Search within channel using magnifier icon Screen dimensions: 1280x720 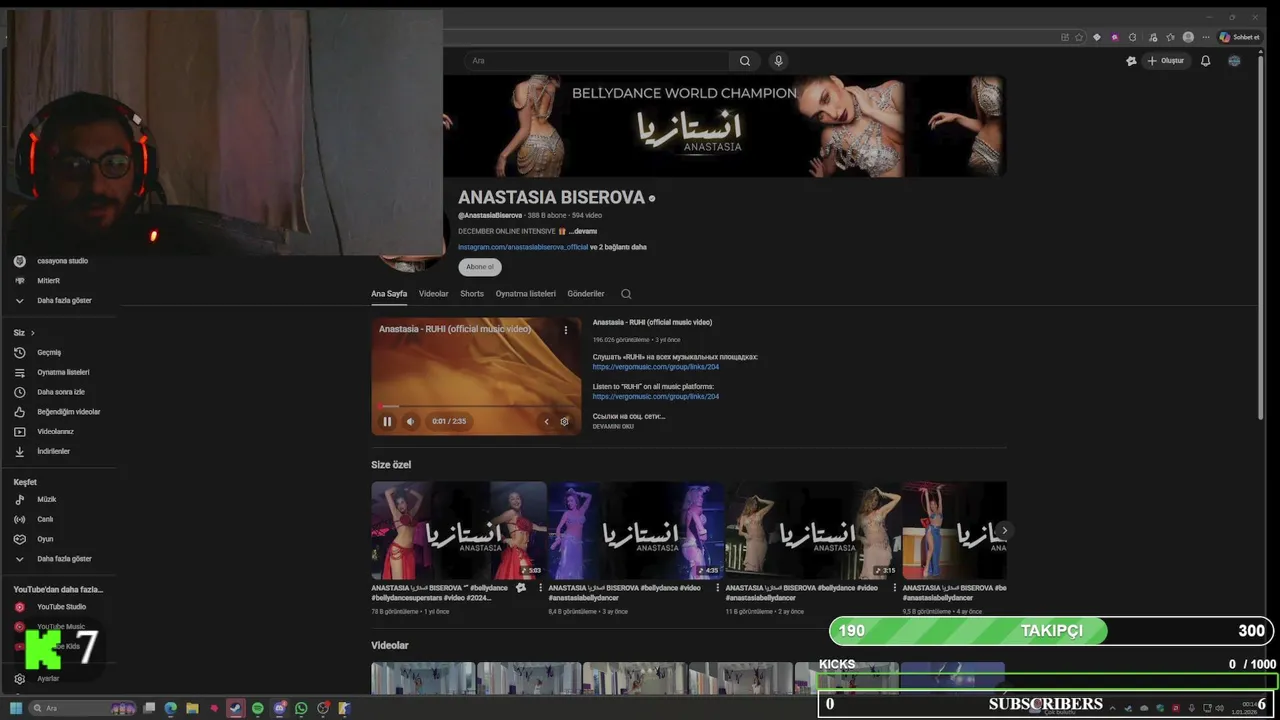(x=626, y=294)
